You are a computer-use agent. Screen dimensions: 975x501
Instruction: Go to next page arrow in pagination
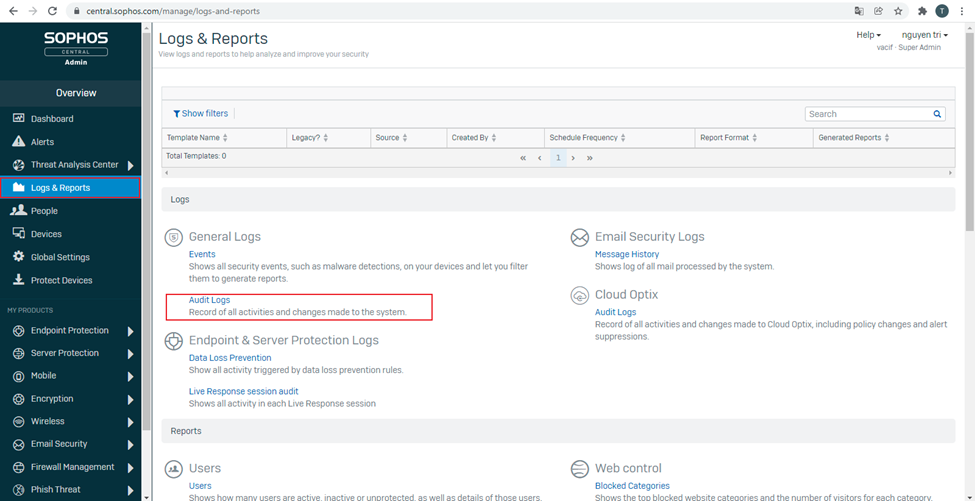pos(573,158)
